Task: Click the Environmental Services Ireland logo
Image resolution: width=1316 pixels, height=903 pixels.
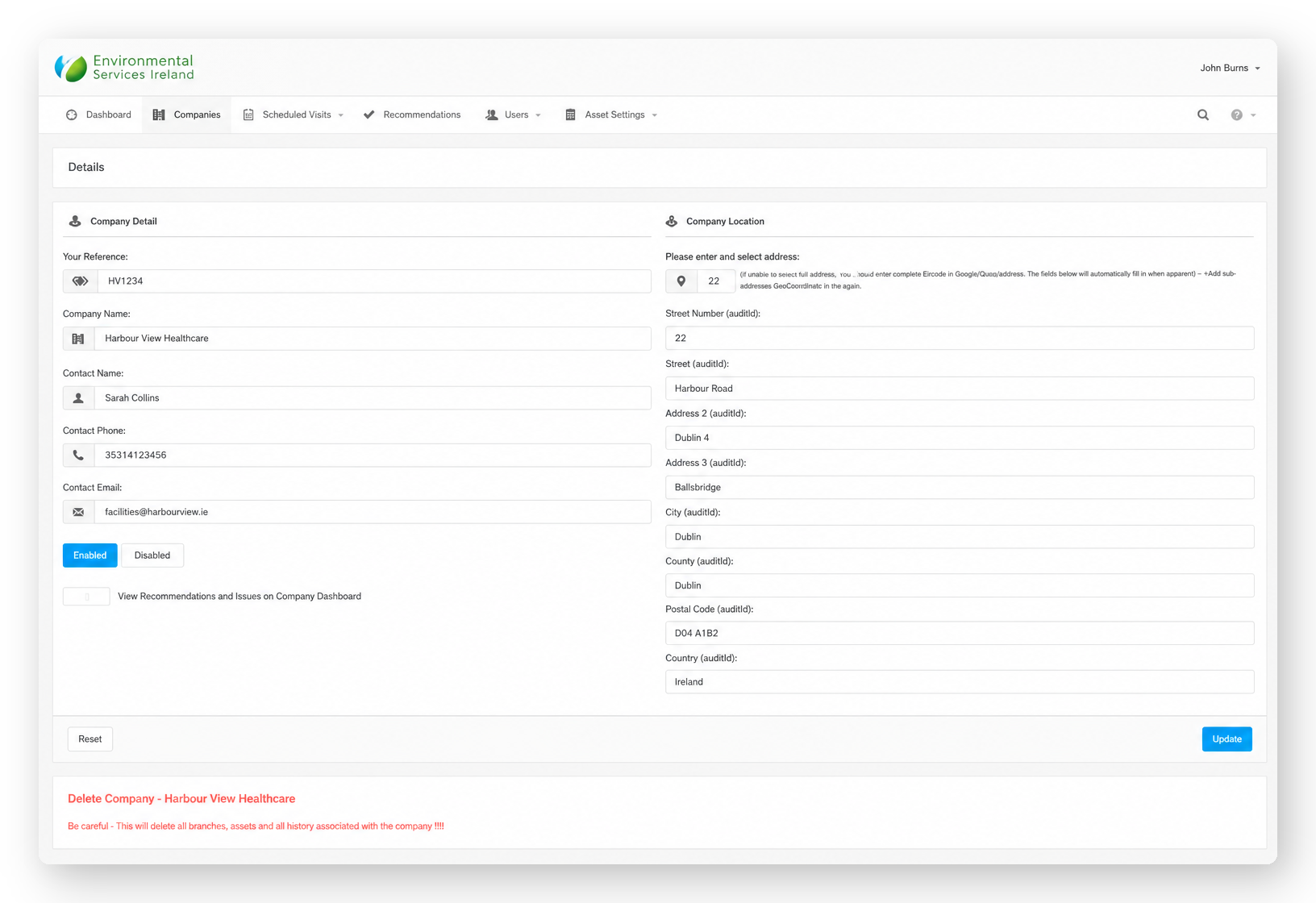Action: point(124,68)
